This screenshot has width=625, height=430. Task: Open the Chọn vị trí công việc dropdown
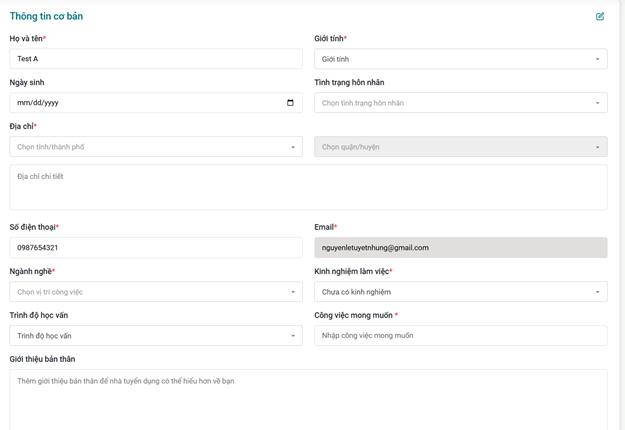[156, 292]
